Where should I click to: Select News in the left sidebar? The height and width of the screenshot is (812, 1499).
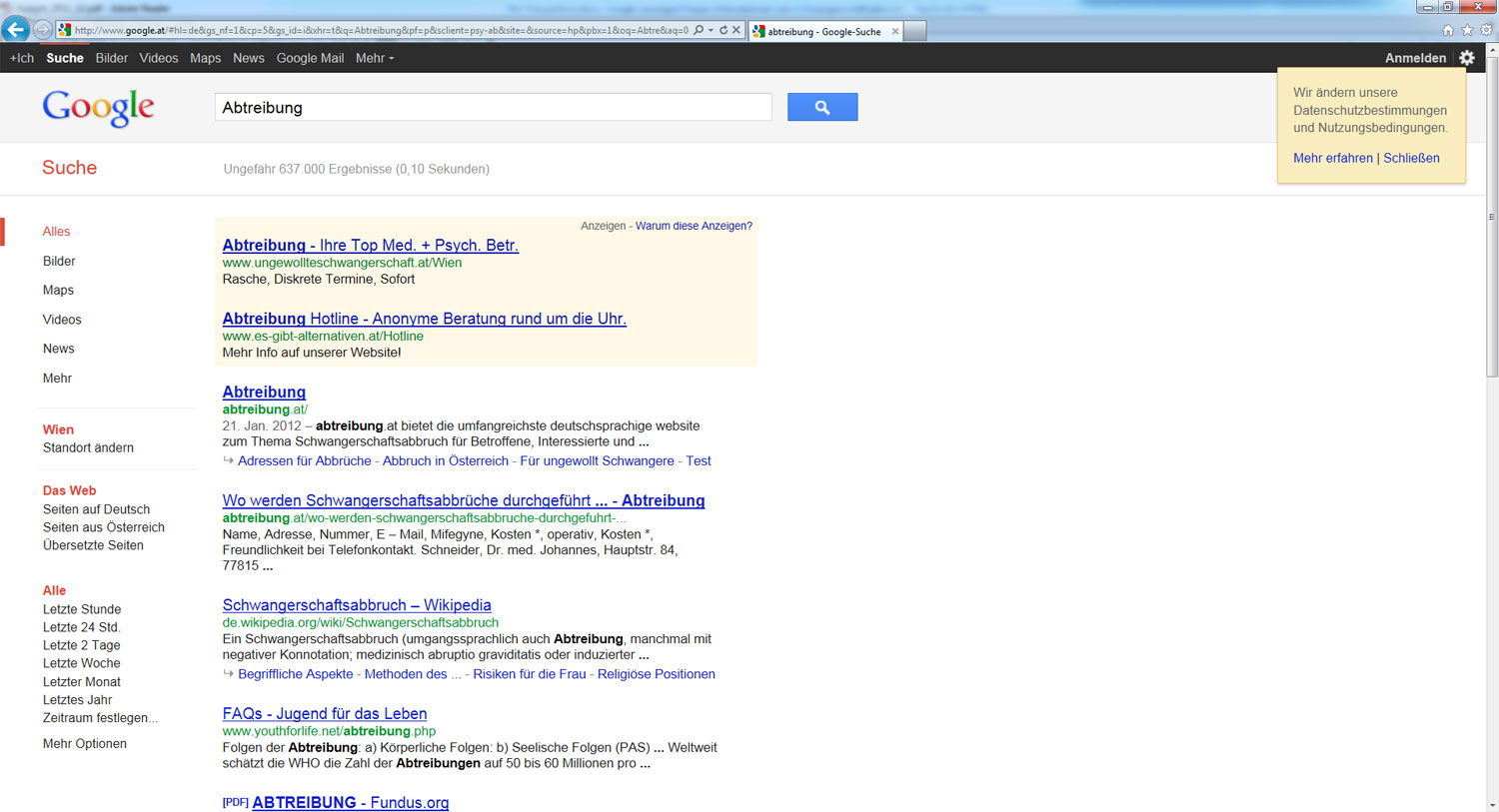click(x=59, y=349)
